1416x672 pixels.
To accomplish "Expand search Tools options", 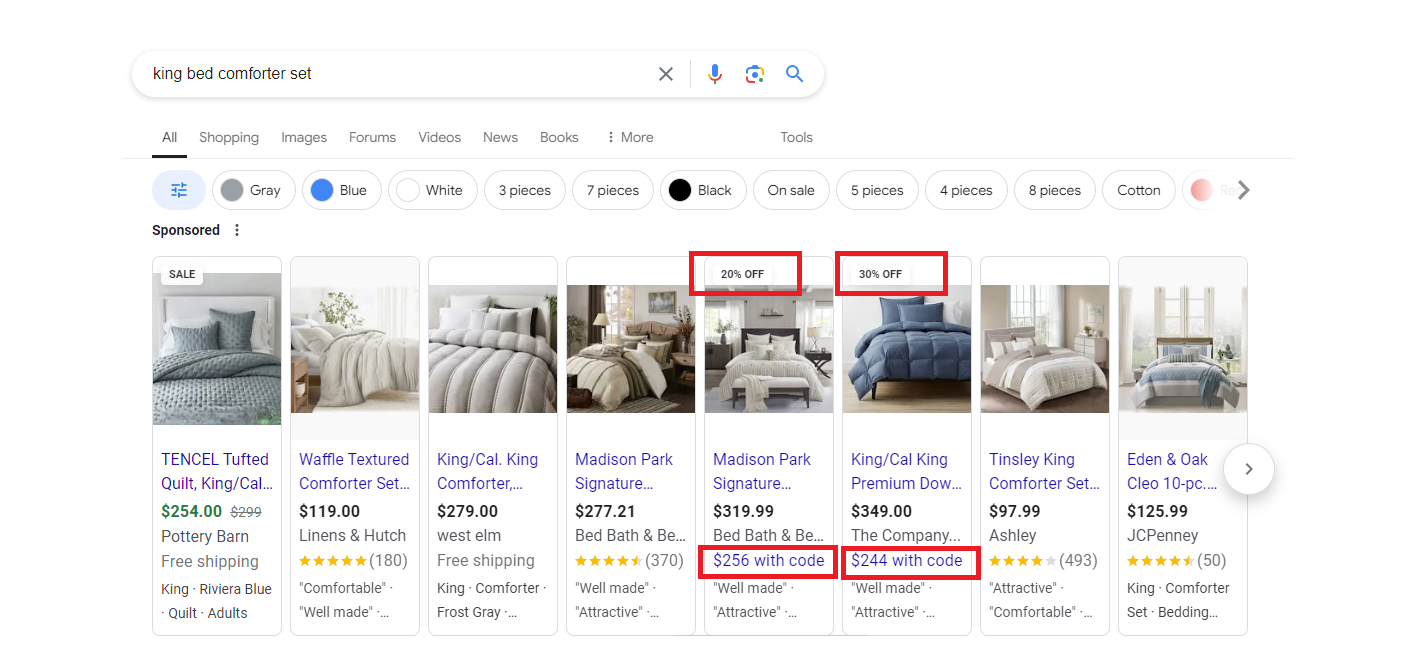I will point(796,137).
